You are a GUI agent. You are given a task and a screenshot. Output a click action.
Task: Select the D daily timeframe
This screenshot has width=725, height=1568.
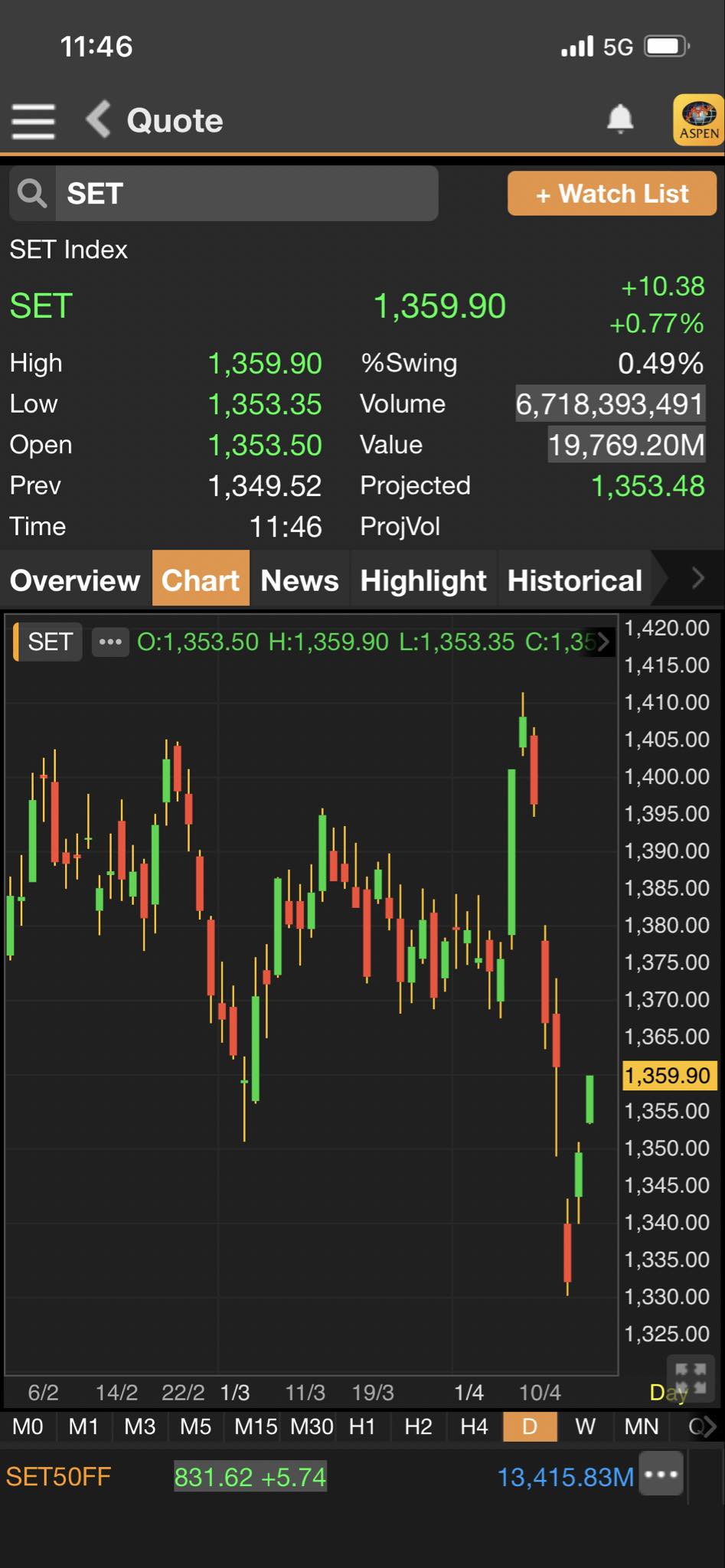click(x=530, y=1426)
